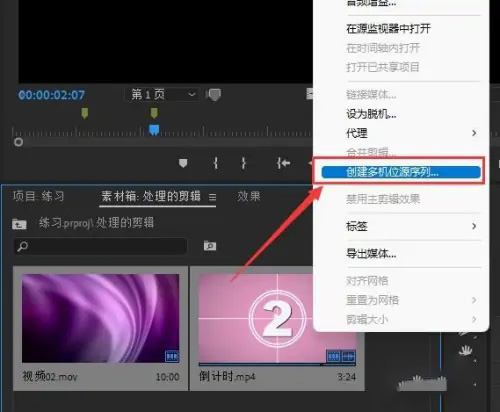The height and width of the screenshot is (412, 500).
Task: Click the Mark Out bracket icon
Action: pyautogui.click(x=244, y=163)
